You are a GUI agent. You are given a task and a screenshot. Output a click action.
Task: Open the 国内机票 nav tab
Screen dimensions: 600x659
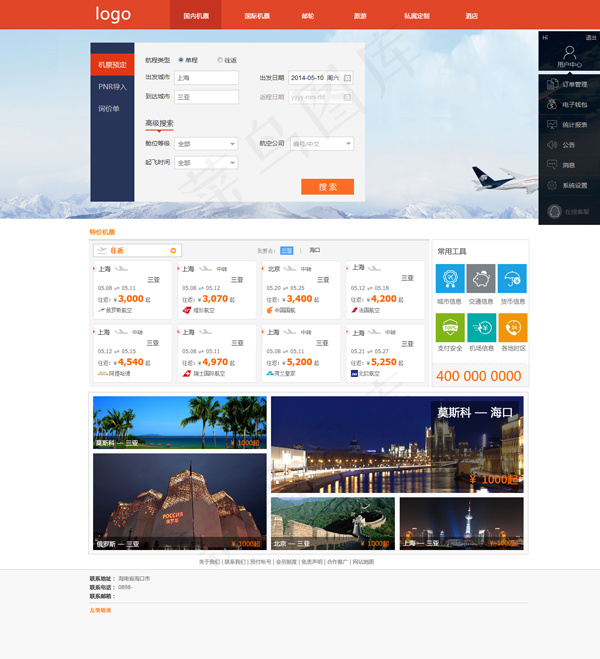(196, 15)
